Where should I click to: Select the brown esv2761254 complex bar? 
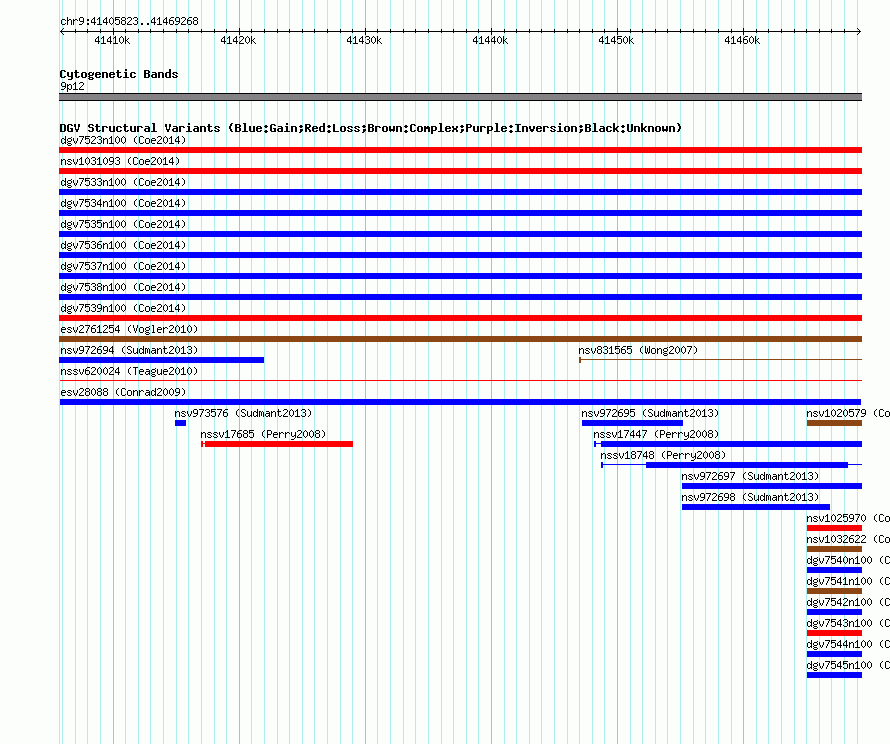pos(460,339)
